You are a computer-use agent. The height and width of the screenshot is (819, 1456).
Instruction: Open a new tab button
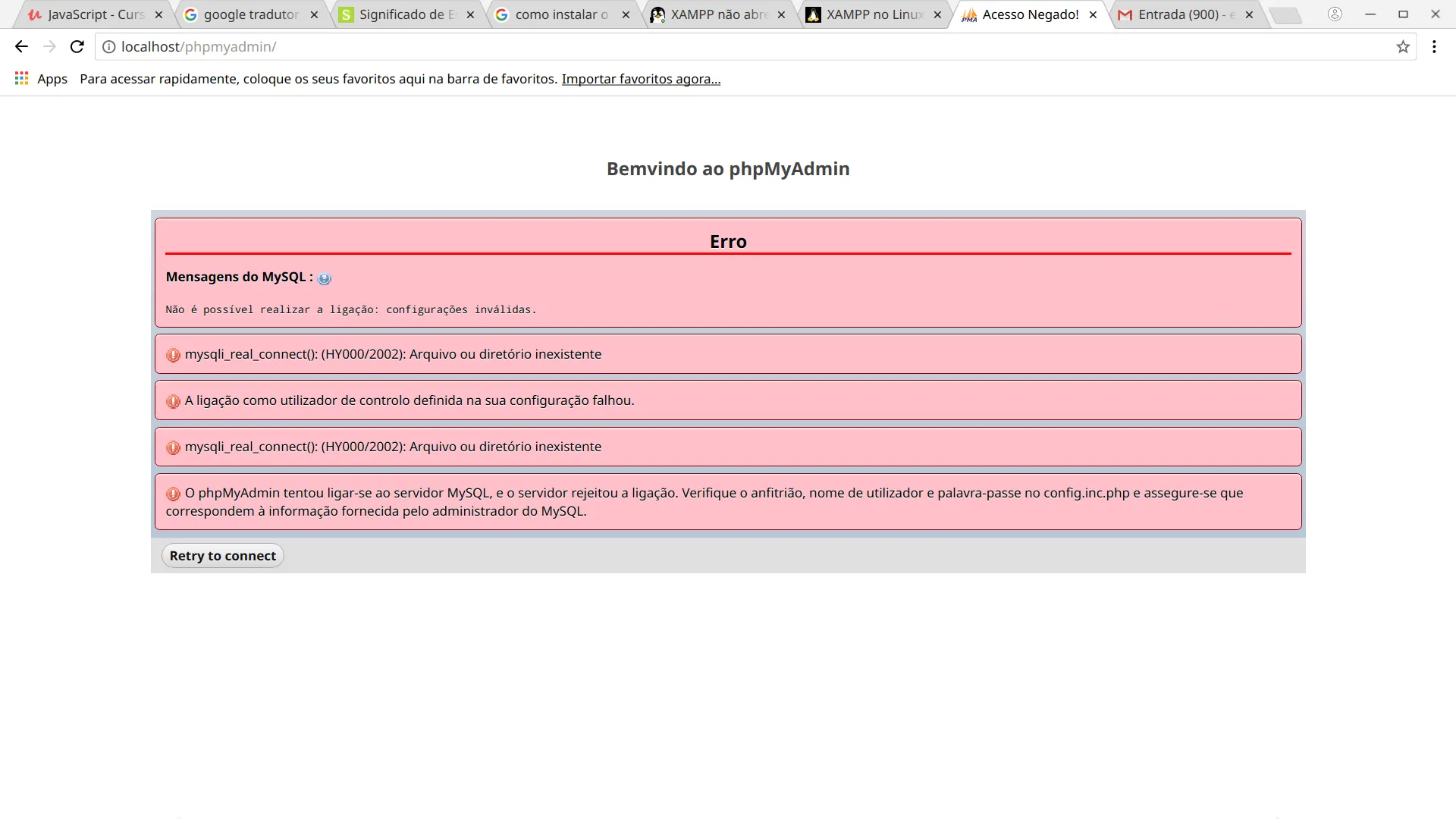pyautogui.click(x=1285, y=14)
